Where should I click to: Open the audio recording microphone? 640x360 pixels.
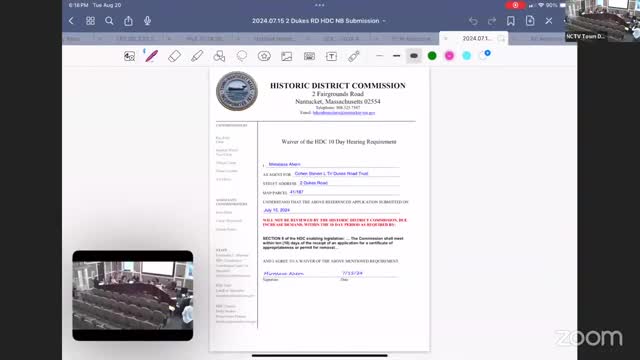tap(147, 21)
